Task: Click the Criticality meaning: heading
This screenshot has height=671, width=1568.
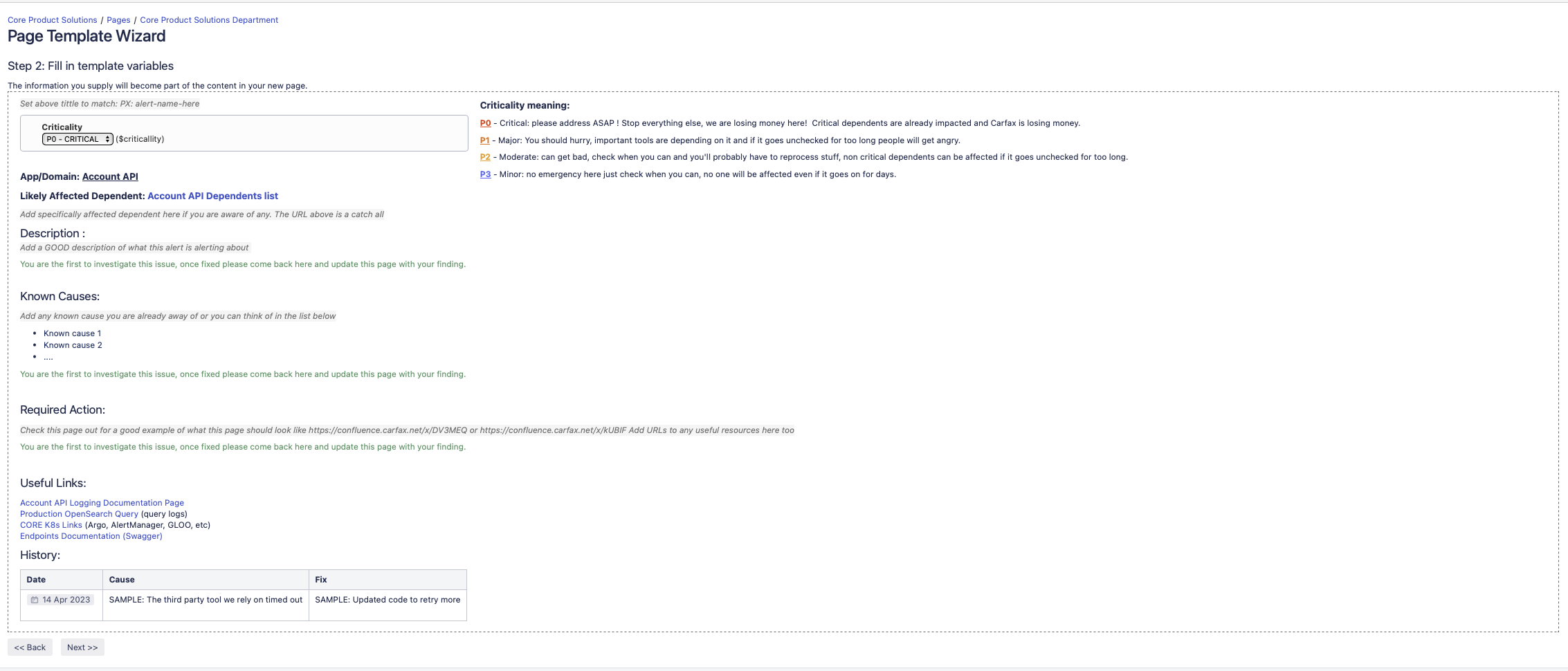Action: point(525,106)
